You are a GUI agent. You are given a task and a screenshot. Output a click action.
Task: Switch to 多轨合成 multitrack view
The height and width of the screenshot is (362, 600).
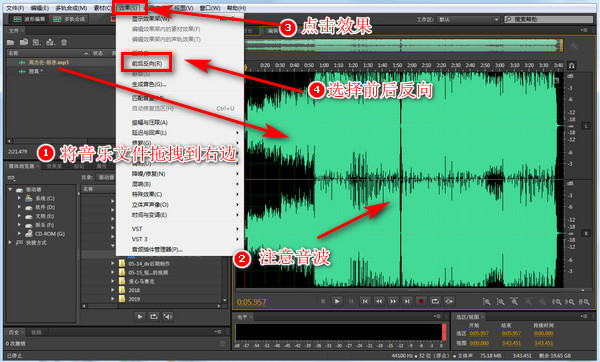tap(69, 19)
